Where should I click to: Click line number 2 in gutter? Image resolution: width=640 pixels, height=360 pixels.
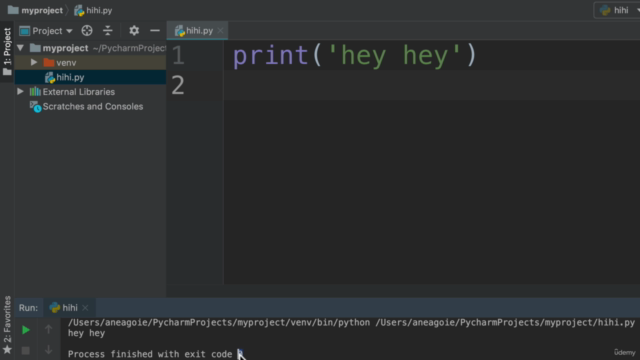tap(178, 86)
